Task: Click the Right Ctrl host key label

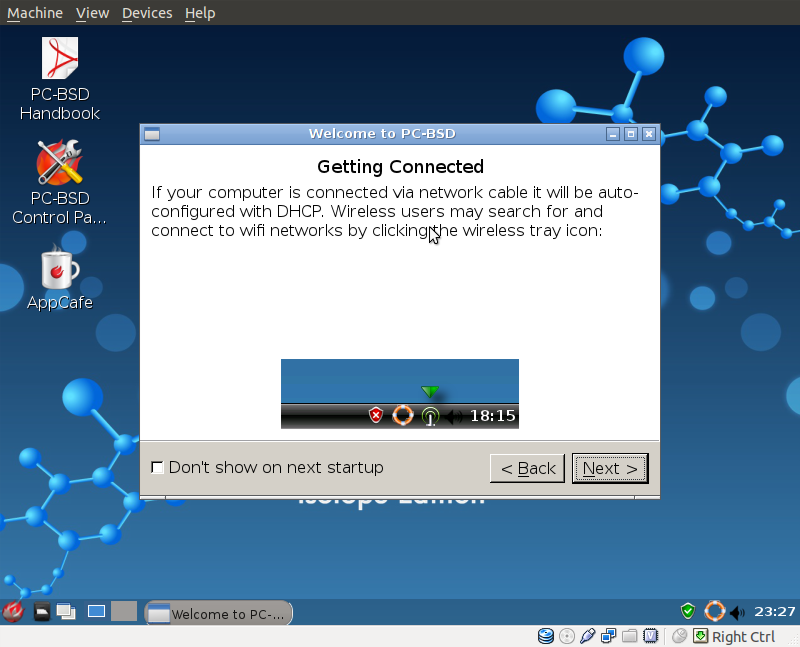Action: point(743,637)
